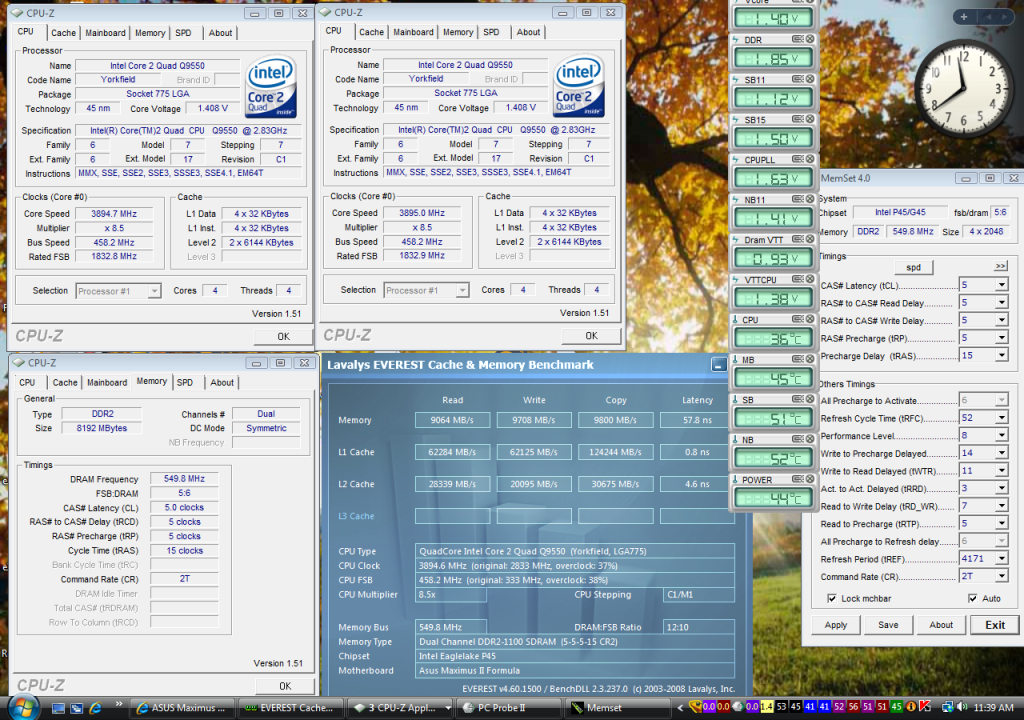Screen dimensions: 1024x720
Task: Click the About button in MemSet
Action: [x=941, y=625]
